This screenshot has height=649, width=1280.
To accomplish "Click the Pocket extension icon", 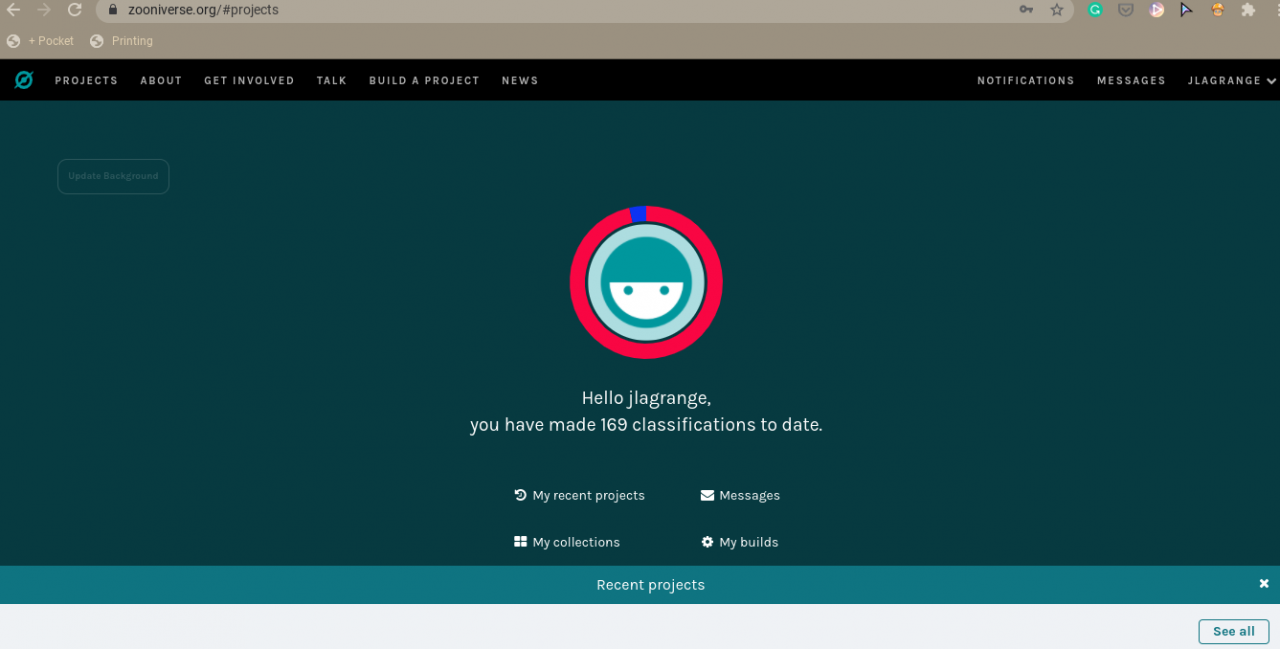I will [1126, 10].
